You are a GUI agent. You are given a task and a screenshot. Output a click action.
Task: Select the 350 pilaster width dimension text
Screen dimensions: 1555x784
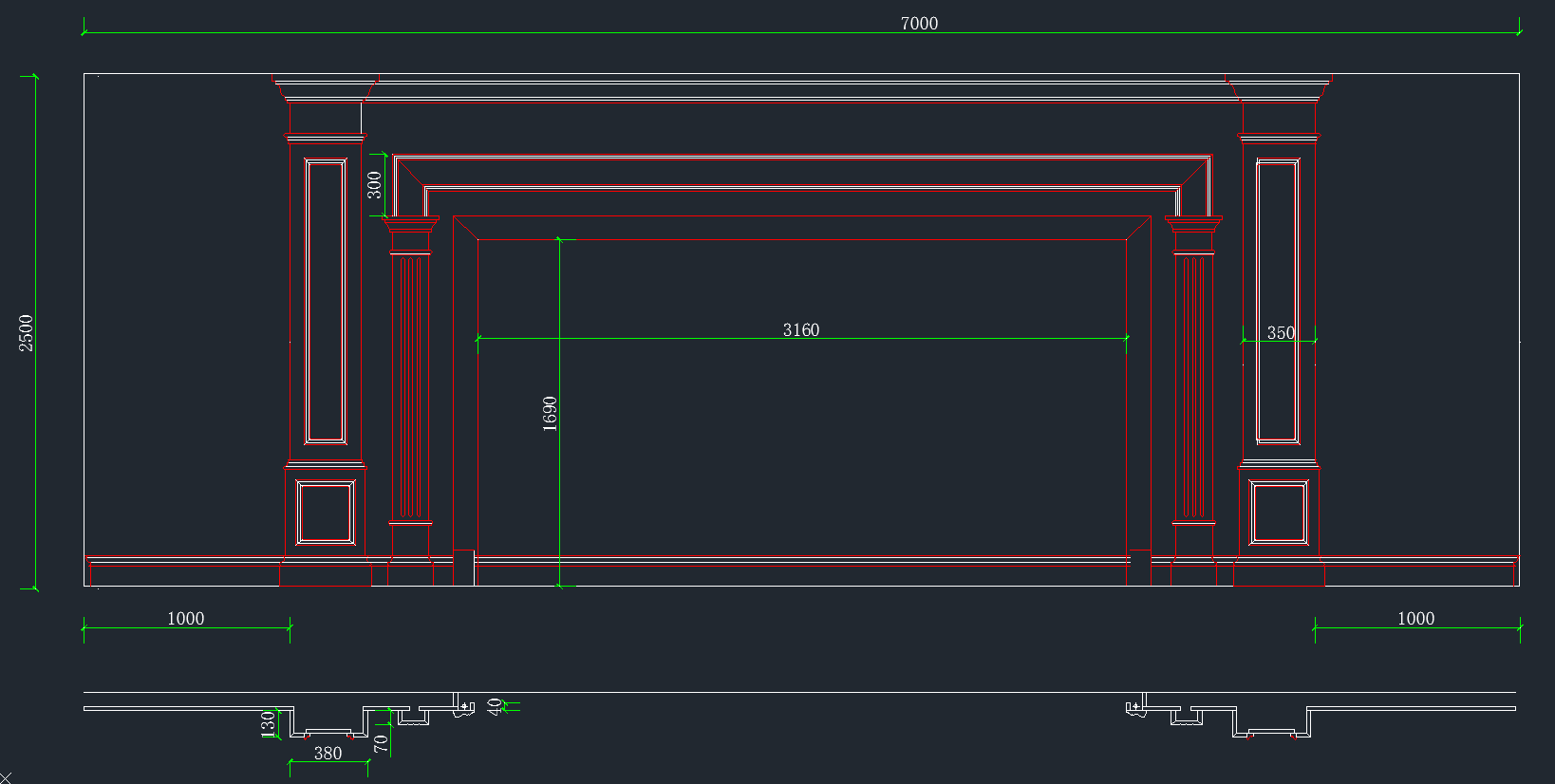[1281, 333]
